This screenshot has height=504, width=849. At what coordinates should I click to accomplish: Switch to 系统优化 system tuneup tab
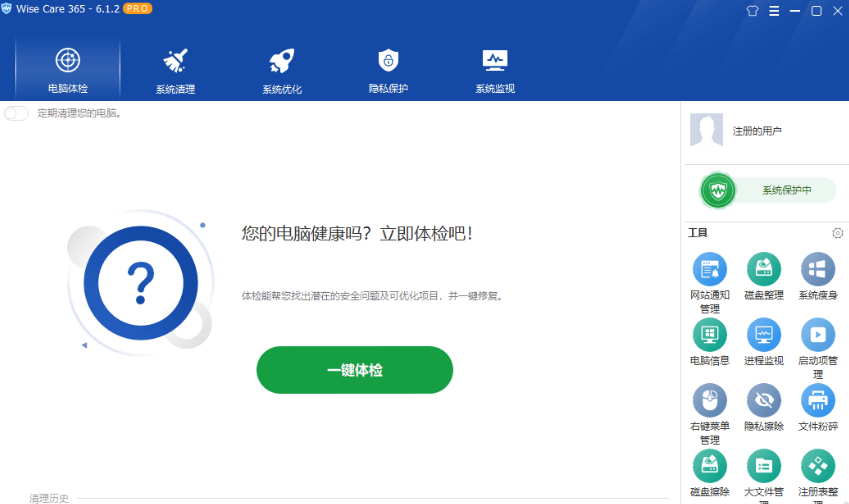pos(282,69)
